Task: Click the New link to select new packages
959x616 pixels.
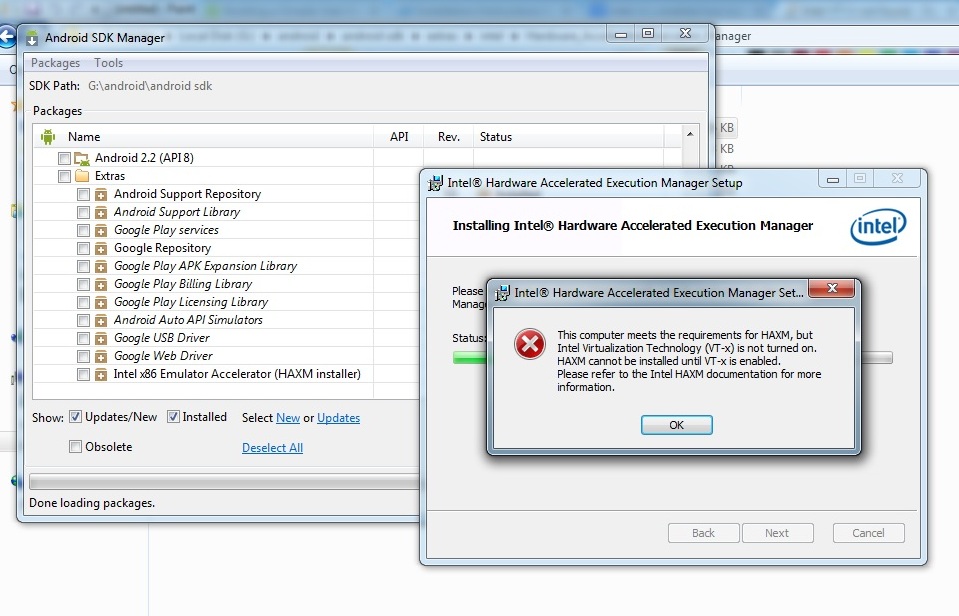Action: 288,418
